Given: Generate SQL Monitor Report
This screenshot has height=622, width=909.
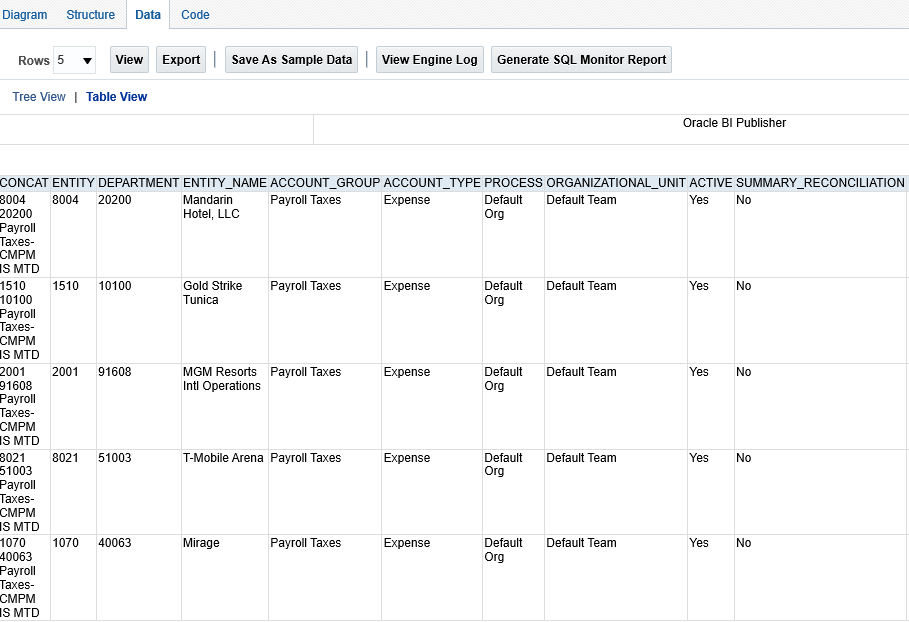Looking at the screenshot, I should [x=581, y=60].
